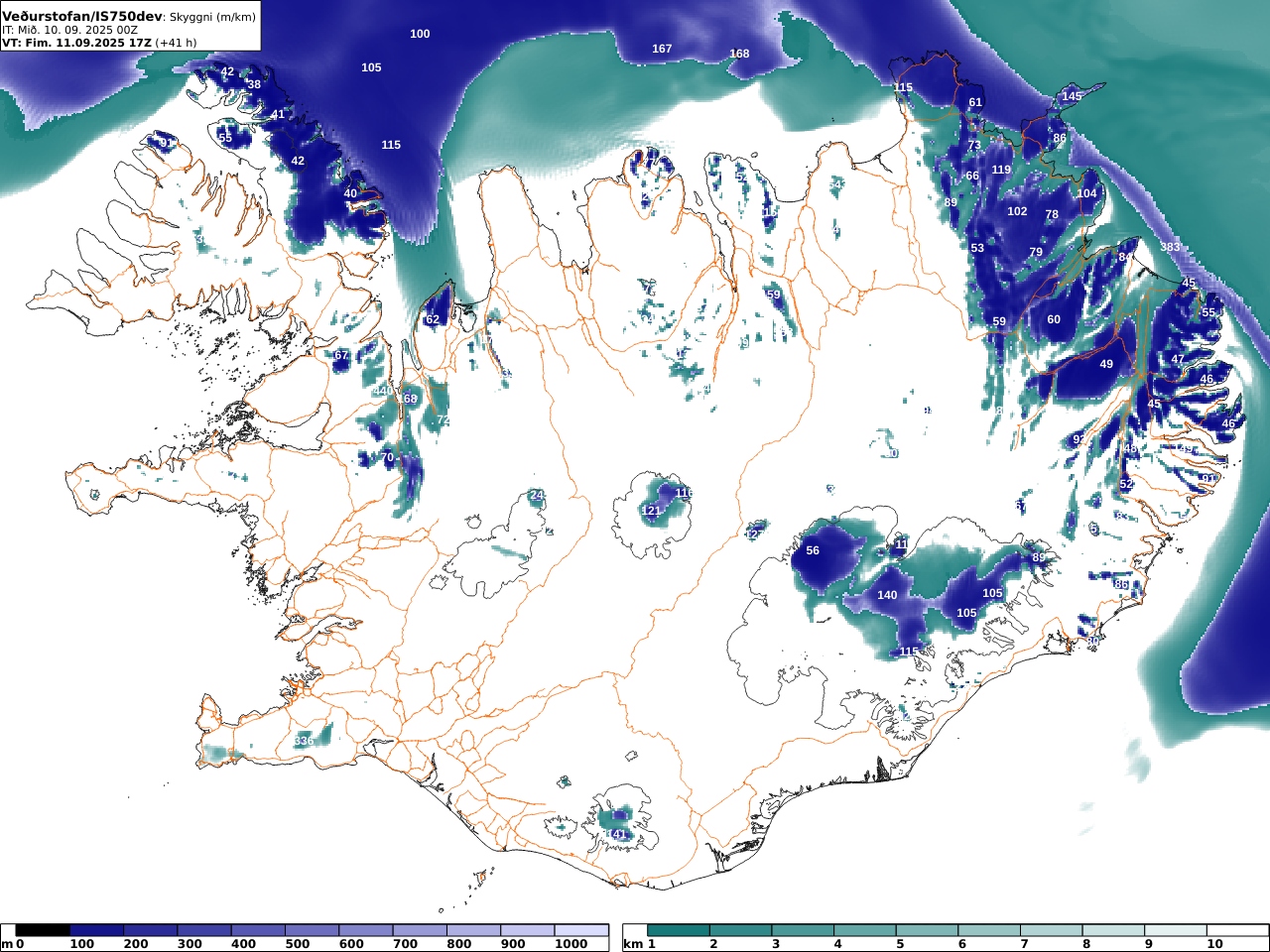Click the 1–2 km teal legend swatch
Image resolution: width=1270 pixels, height=952 pixels.
pyautogui.click(x=679, y=930)
